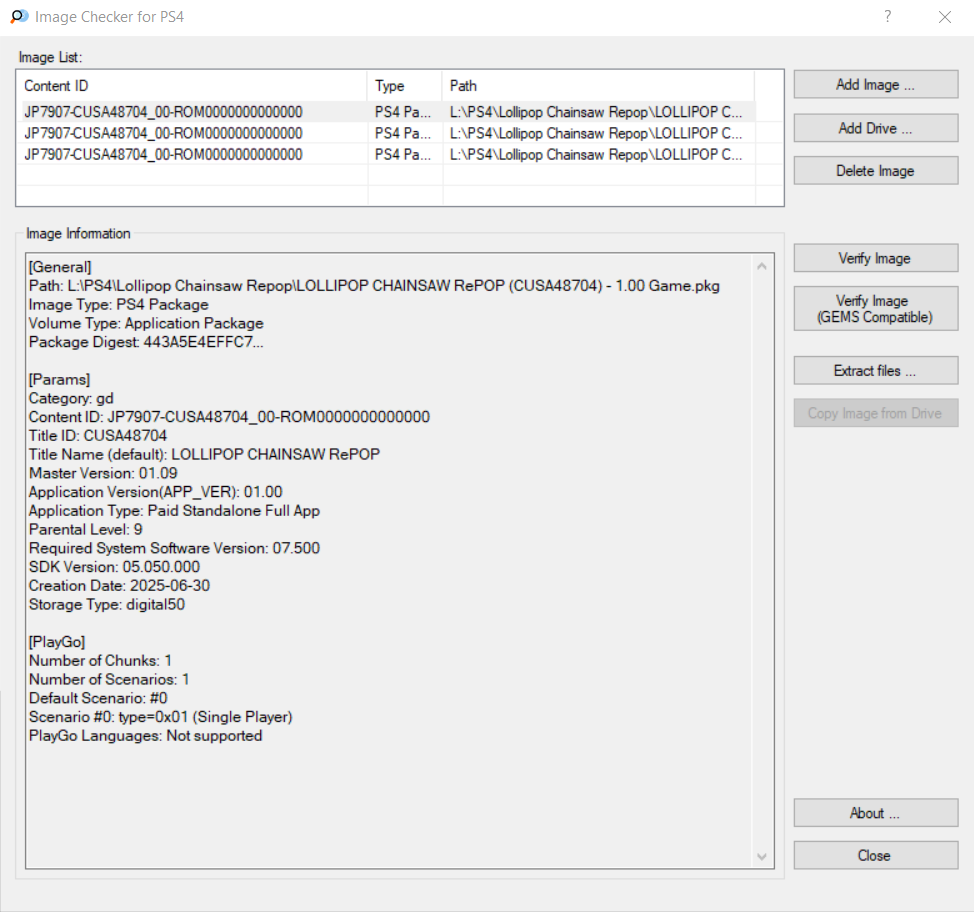Click the Image Checker magnifier app icon
Image resolution: width=974 pixels, height=912 pixels.
pos(19,17)
